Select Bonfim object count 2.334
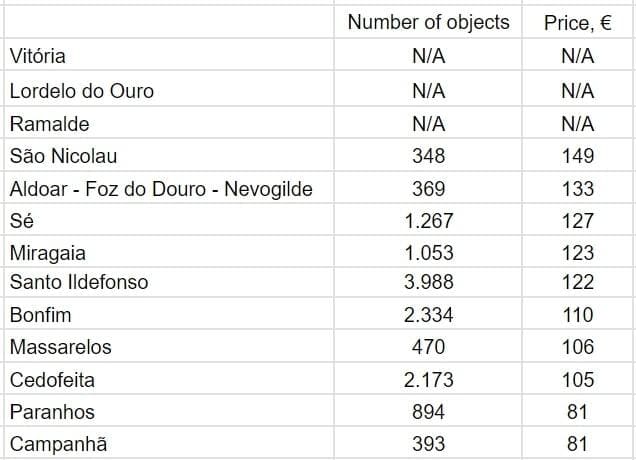The width and height of the screenshot is (636, 460). pyautogui.click(x=428, y=315)
